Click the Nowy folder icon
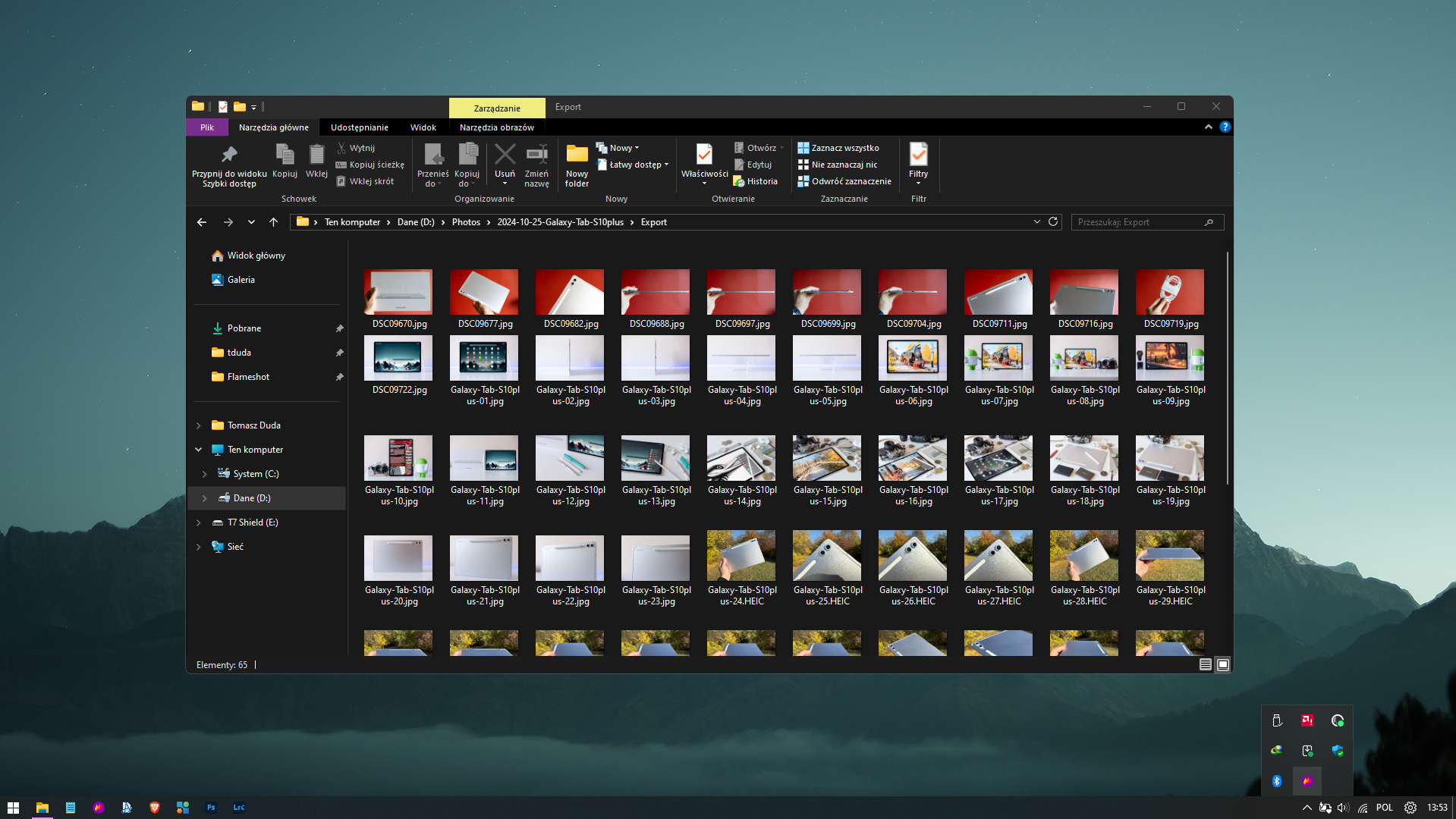This screenshot has width=1456, height=819. [577, 155]
